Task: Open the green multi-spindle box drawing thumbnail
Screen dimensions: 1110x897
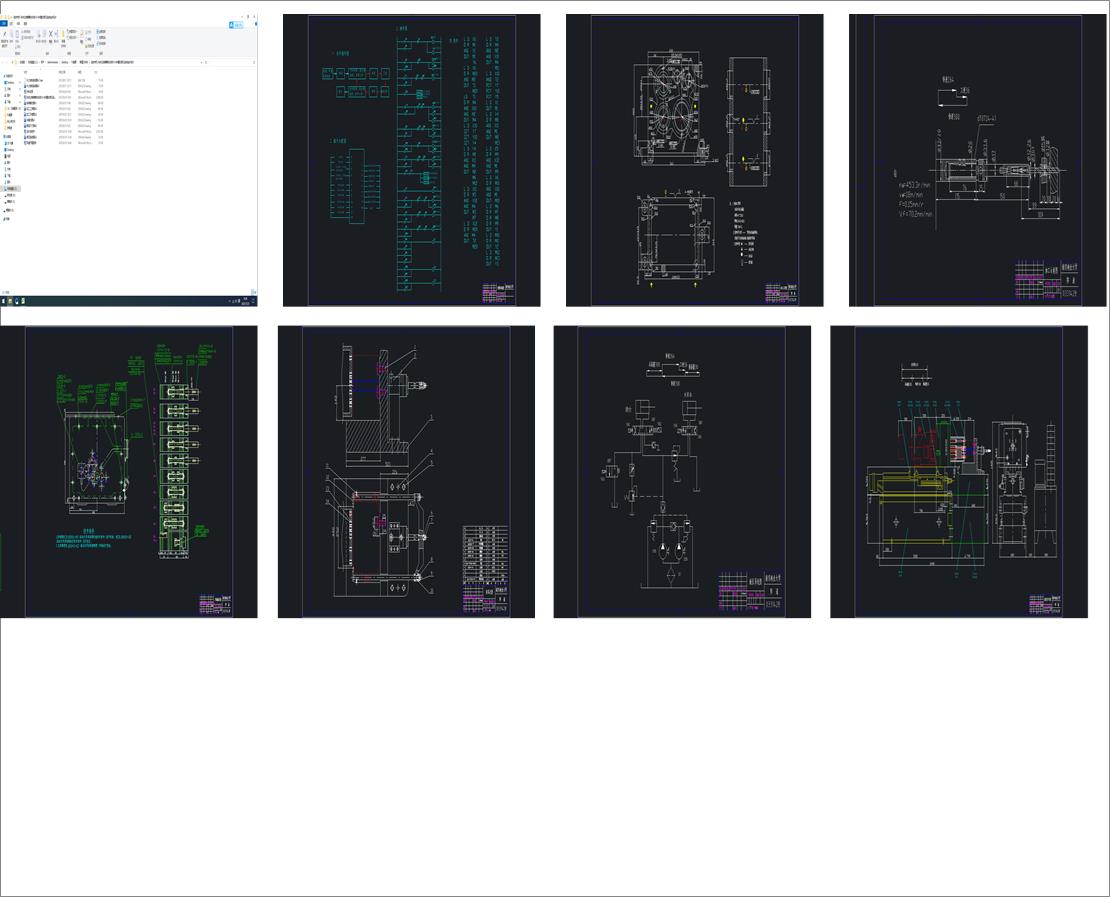Action: click(128, 472)
